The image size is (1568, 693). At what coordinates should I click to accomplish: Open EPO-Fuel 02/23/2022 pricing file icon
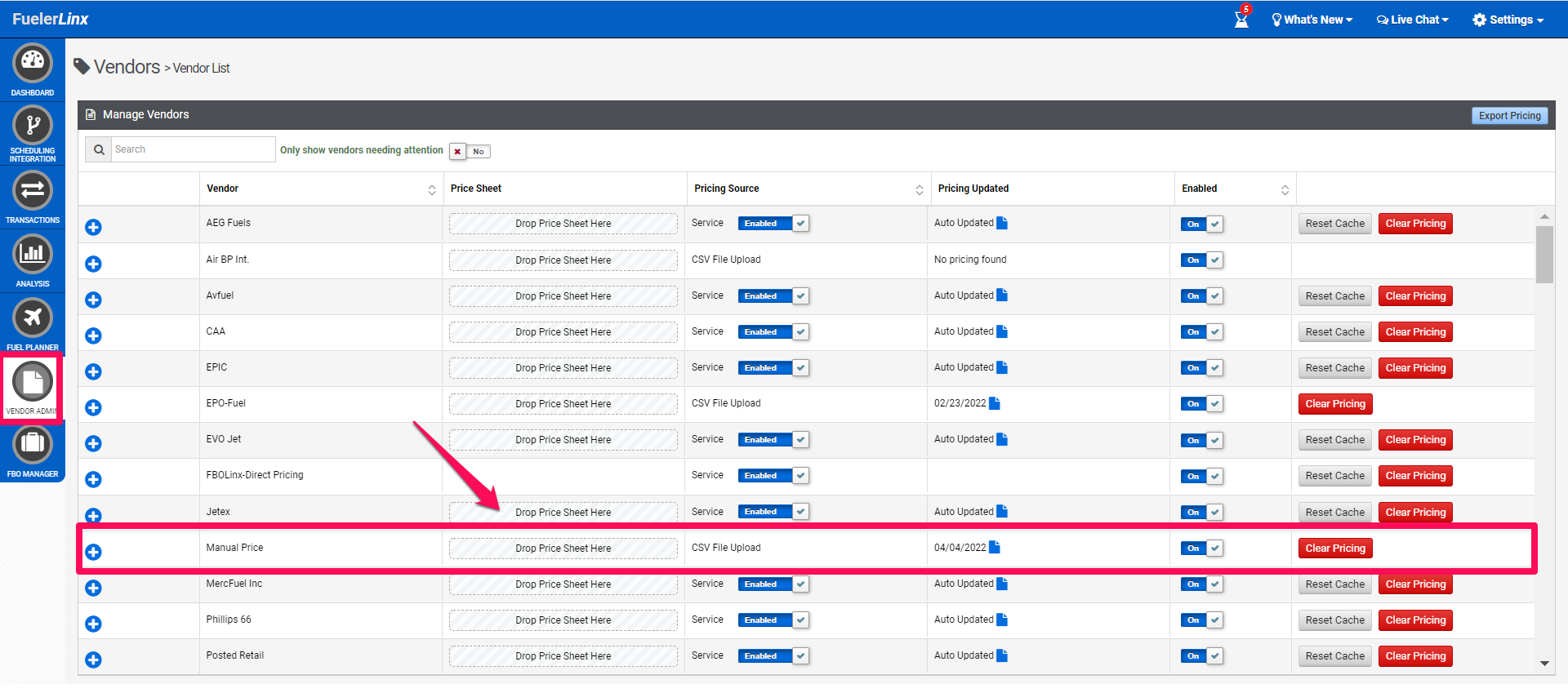995,403
